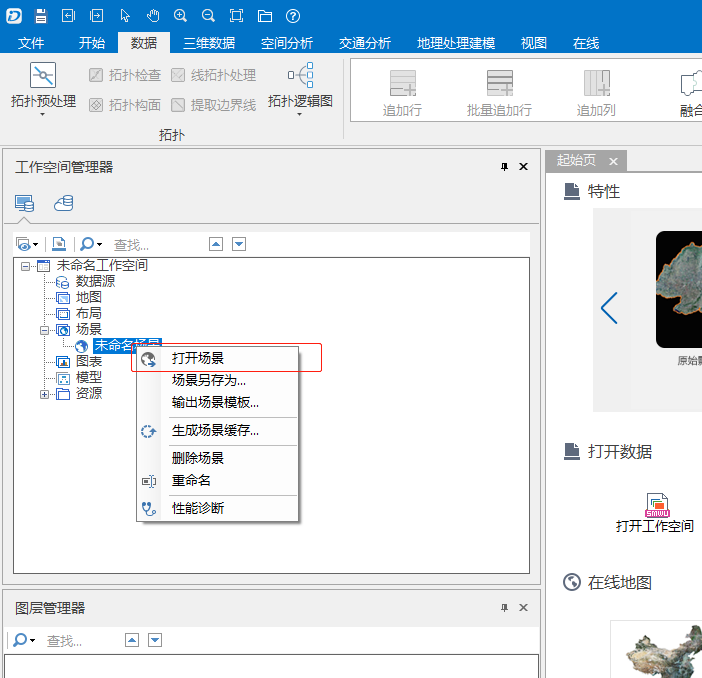Click the help question mark icon
Viewport: 702px width, 678px height.
(292, 15)
